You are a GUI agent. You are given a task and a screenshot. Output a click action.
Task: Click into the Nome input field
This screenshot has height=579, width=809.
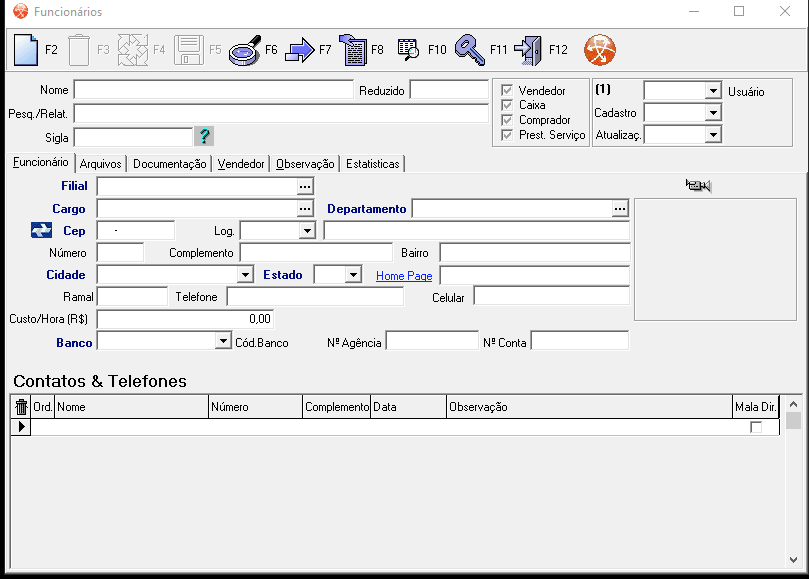pyautogui.click(x=213, y=90)
